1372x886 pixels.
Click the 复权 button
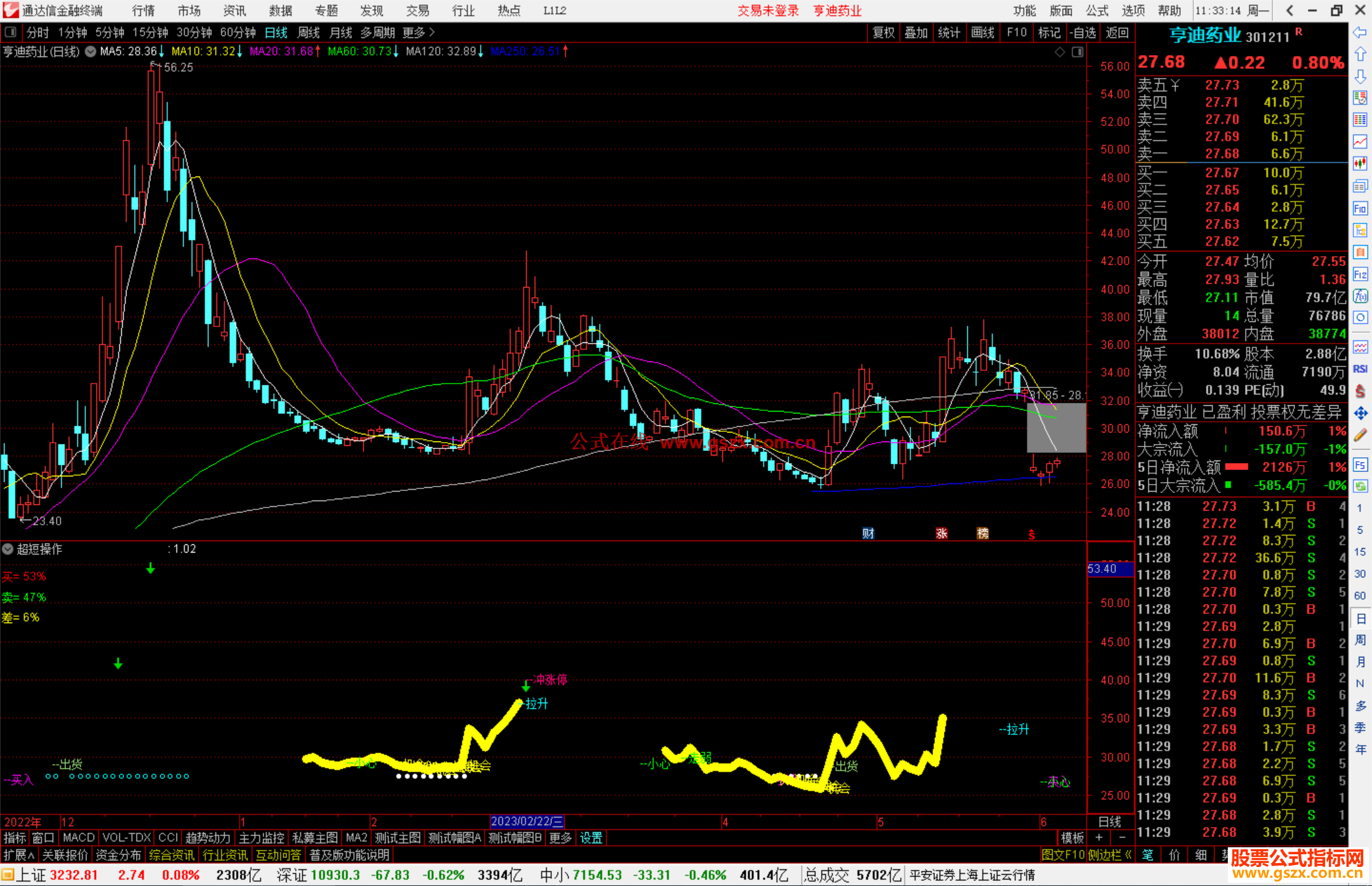[884, 32]
